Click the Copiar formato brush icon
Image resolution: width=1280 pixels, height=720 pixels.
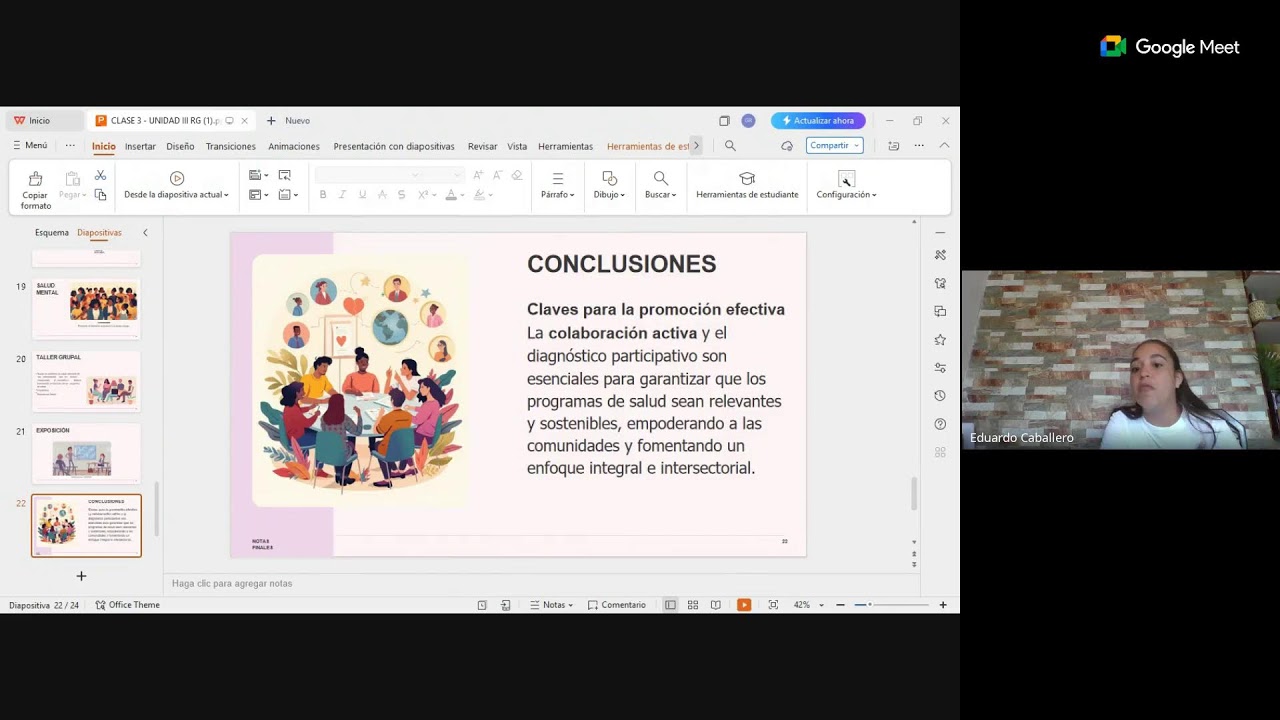35,179
